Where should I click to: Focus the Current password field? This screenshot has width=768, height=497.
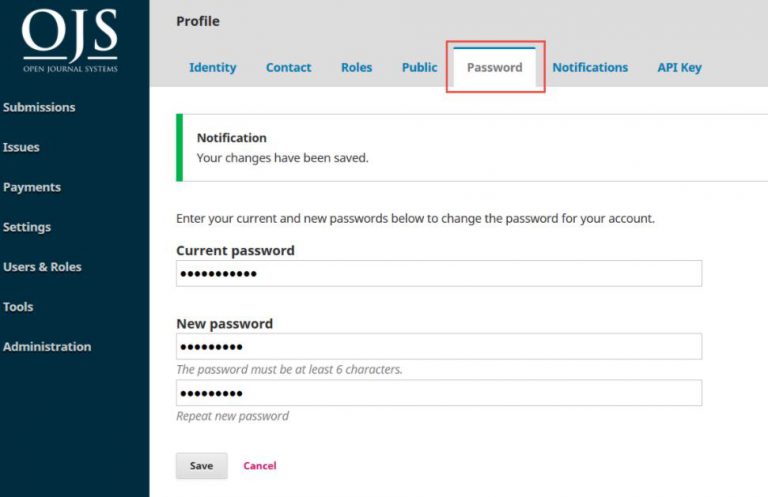[438, 273]
